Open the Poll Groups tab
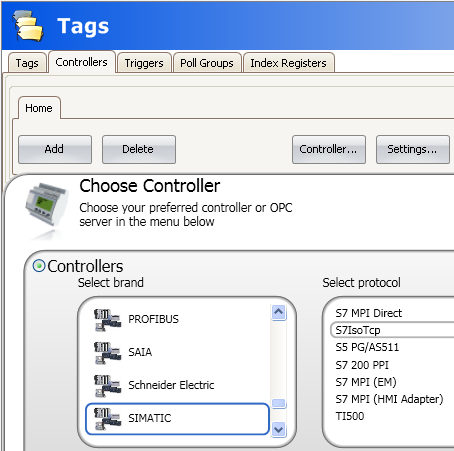Viewport: 454px width, 451px height. coord(207,63)
